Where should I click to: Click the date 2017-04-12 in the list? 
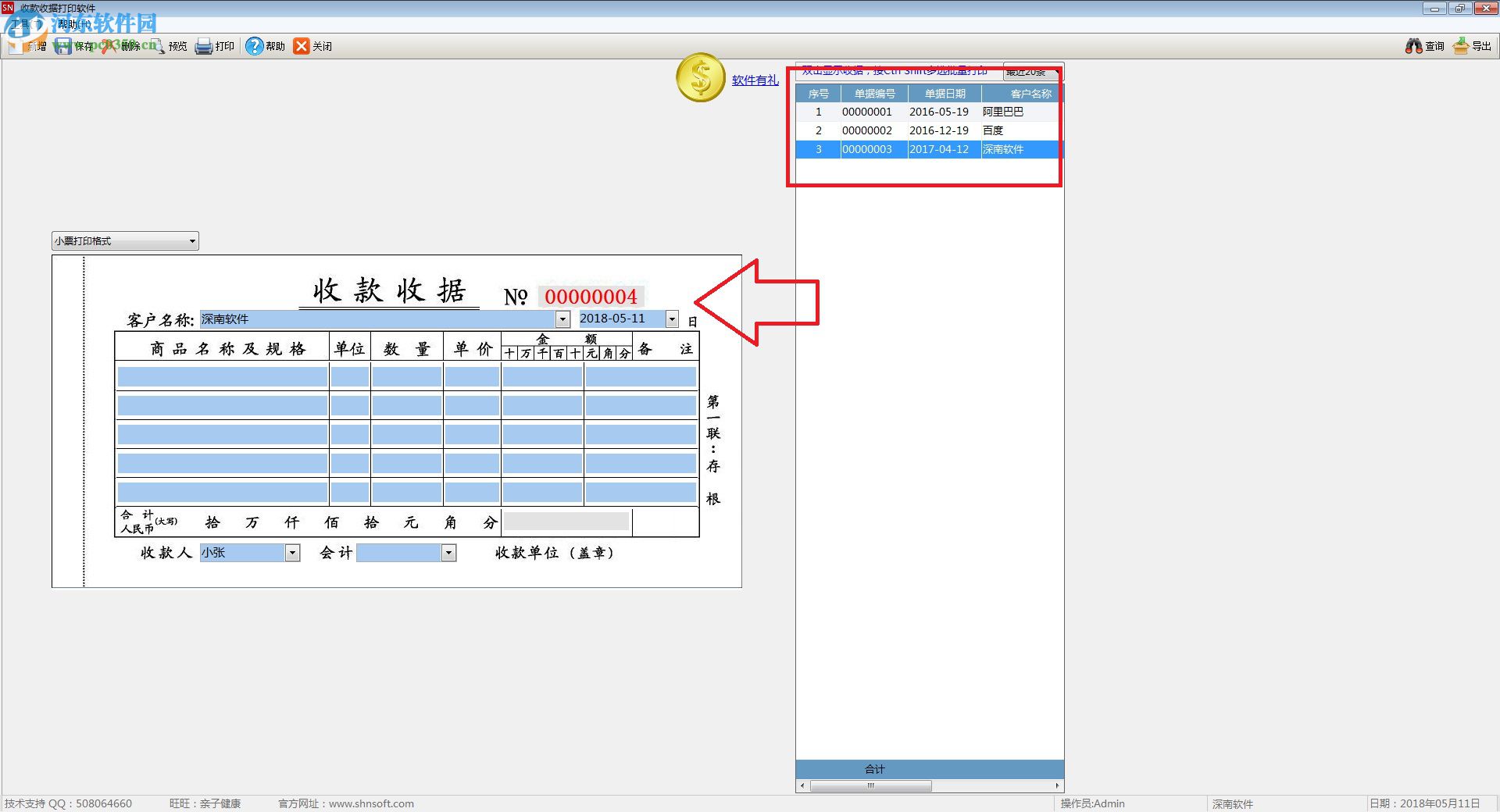coord(938,149)
